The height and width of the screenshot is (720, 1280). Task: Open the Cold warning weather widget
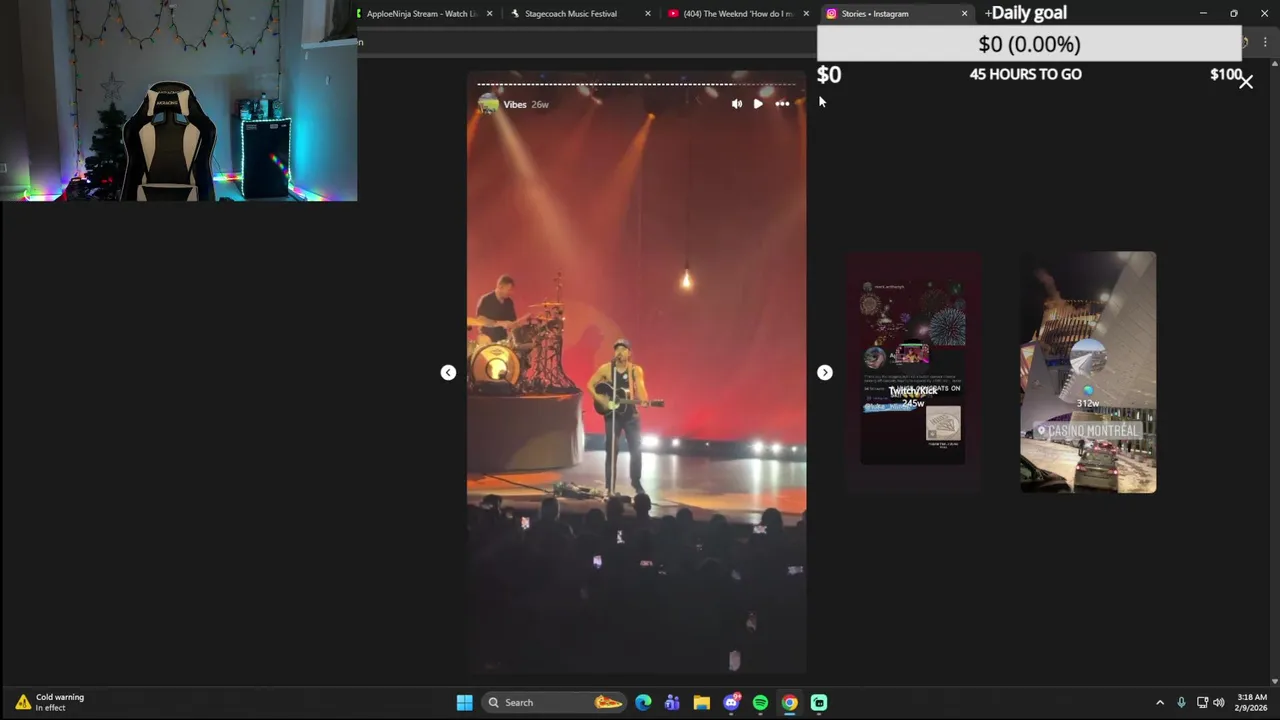[x=50, y=702]
